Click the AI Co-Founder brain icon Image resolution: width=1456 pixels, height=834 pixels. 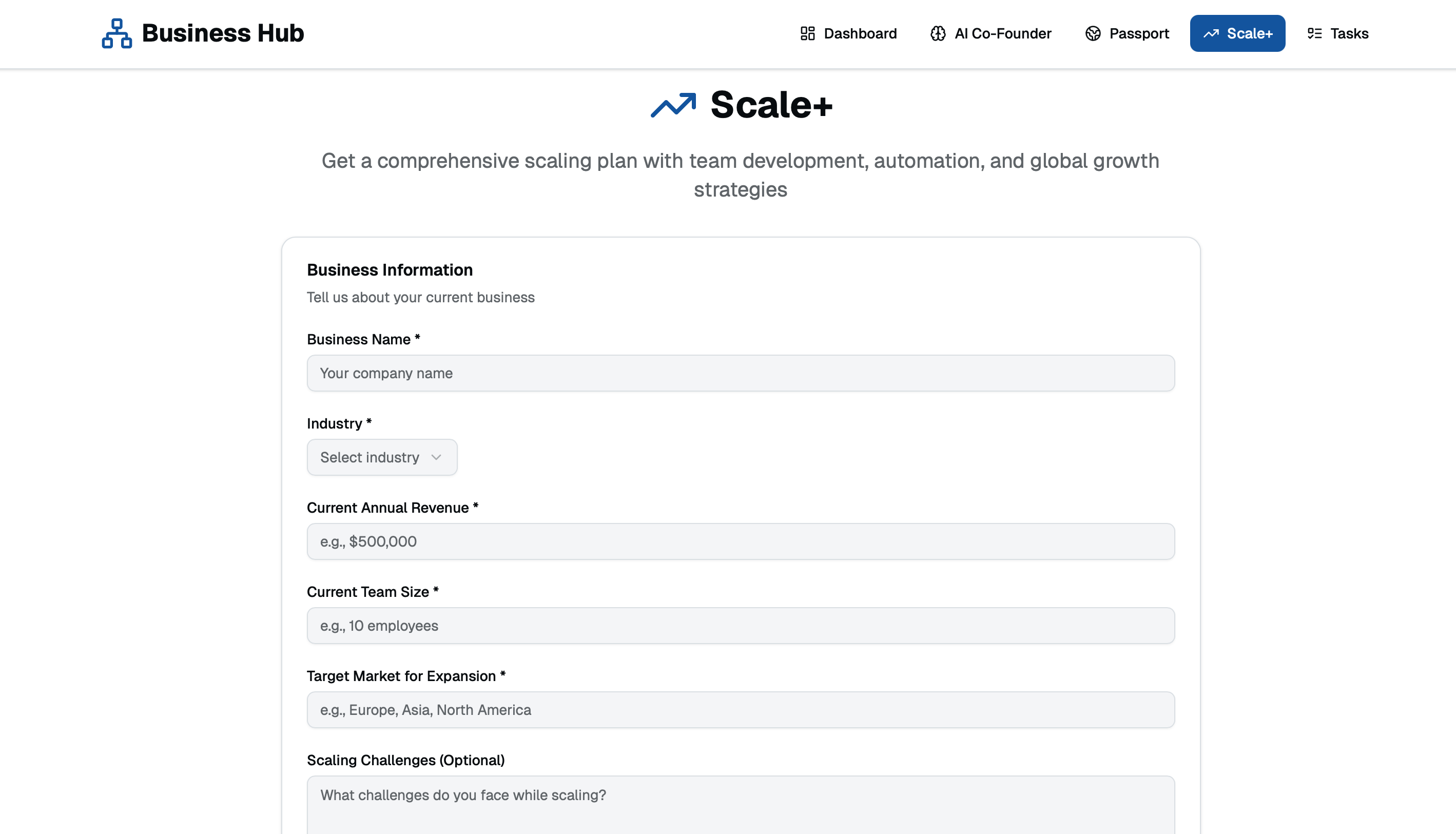[x=938, y=33]
